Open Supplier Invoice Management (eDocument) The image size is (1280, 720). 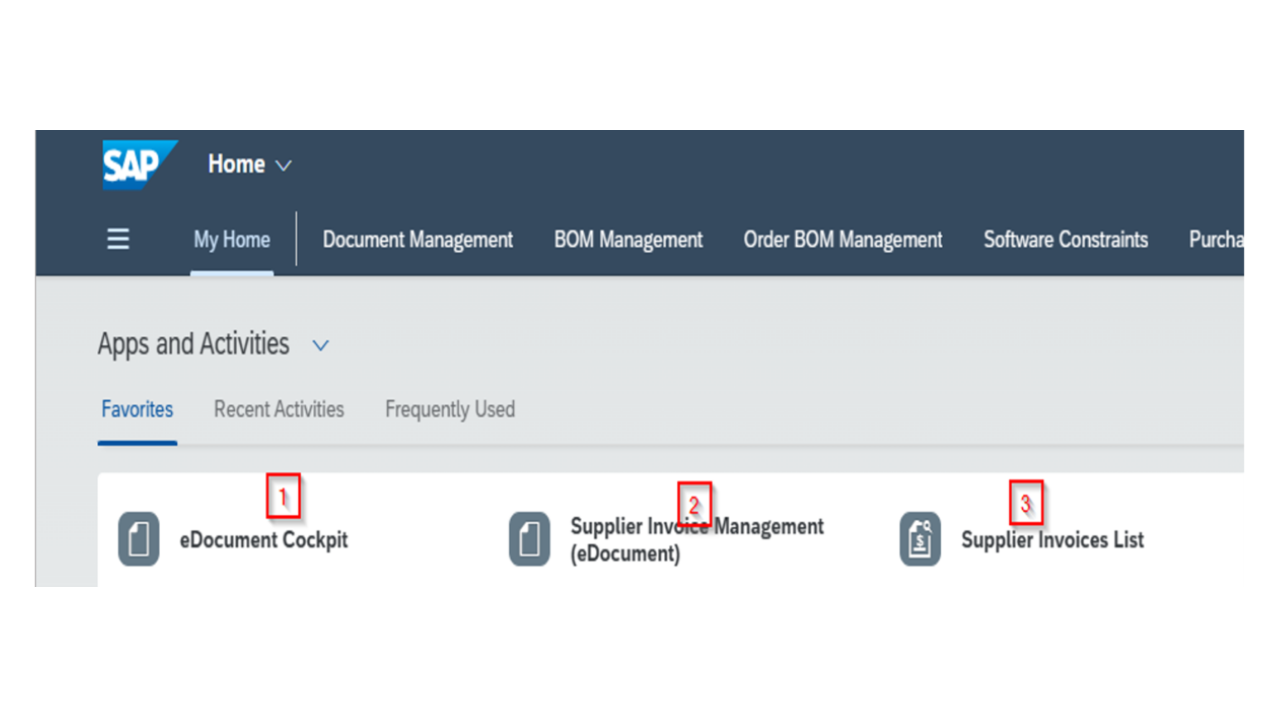click(697, 540)
